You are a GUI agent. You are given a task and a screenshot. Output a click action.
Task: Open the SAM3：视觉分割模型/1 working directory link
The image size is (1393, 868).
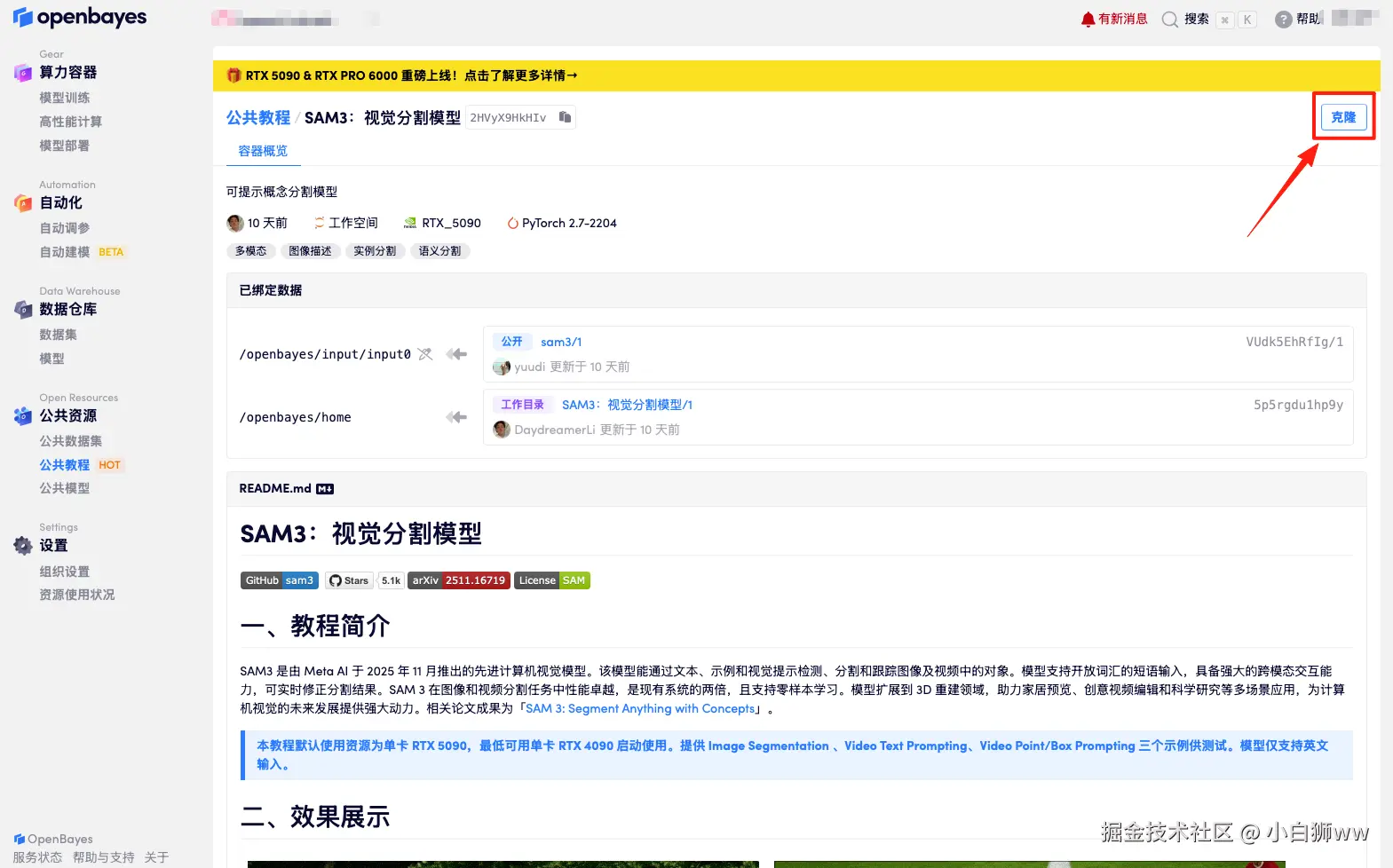tap(627, 405)
